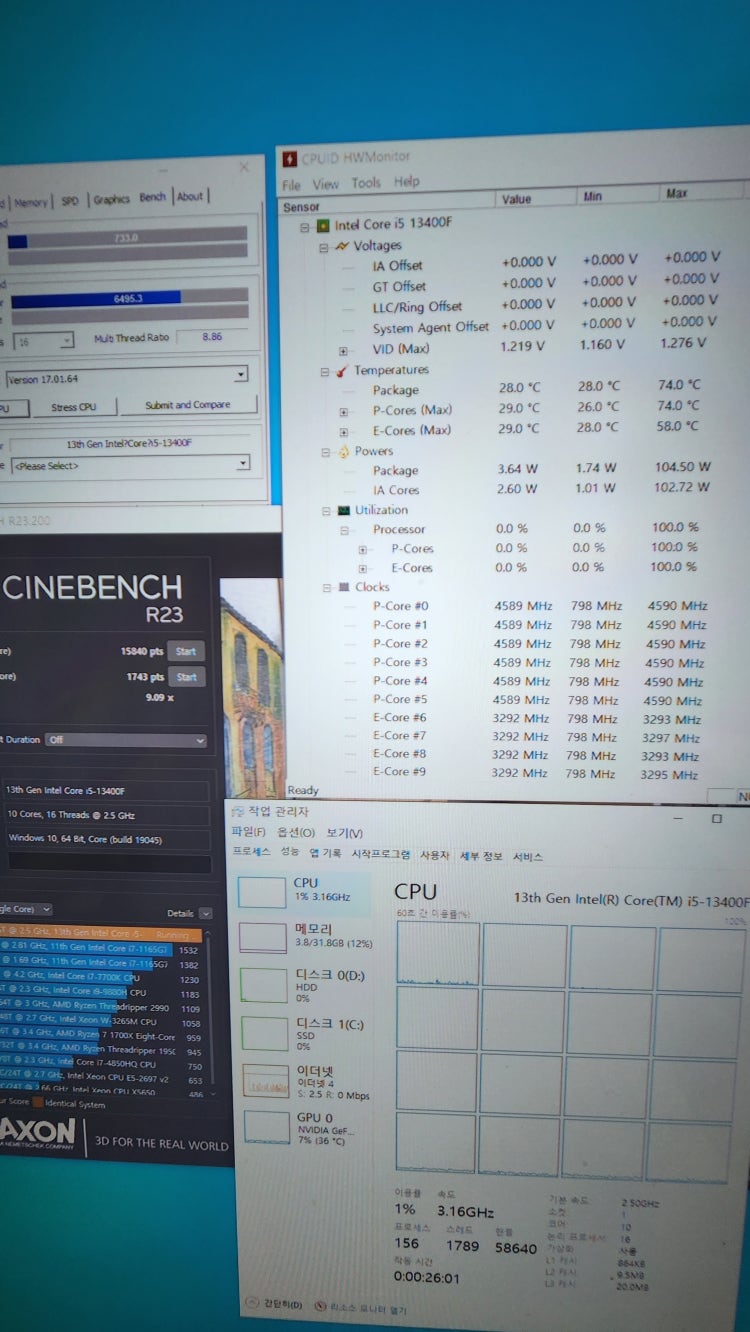This screenshot has width=750, height=1332.
Task: Select the 메모리 memory graph in sidebar
Action: pyautogui.click(x=263, y=938)
